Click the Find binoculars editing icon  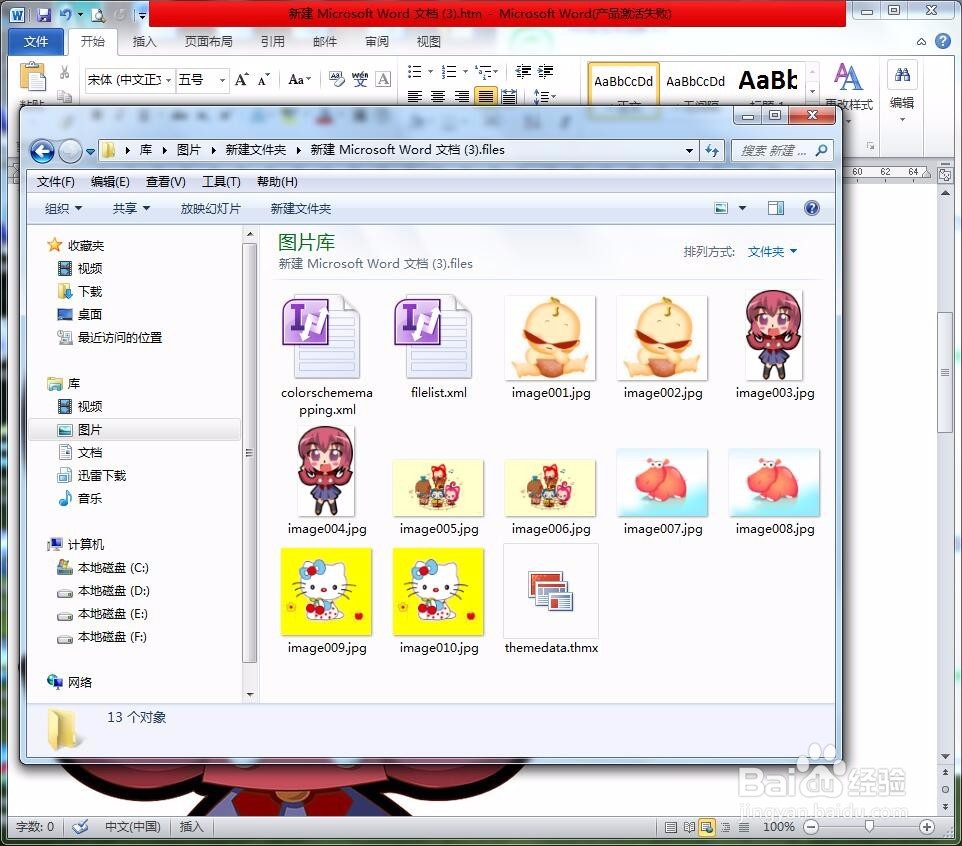pos(902,75)
